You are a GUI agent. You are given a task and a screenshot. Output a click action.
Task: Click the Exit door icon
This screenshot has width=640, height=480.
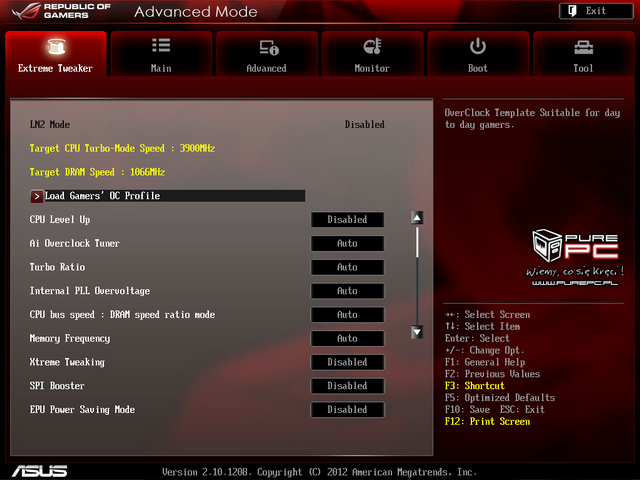(x=572, y=11)
